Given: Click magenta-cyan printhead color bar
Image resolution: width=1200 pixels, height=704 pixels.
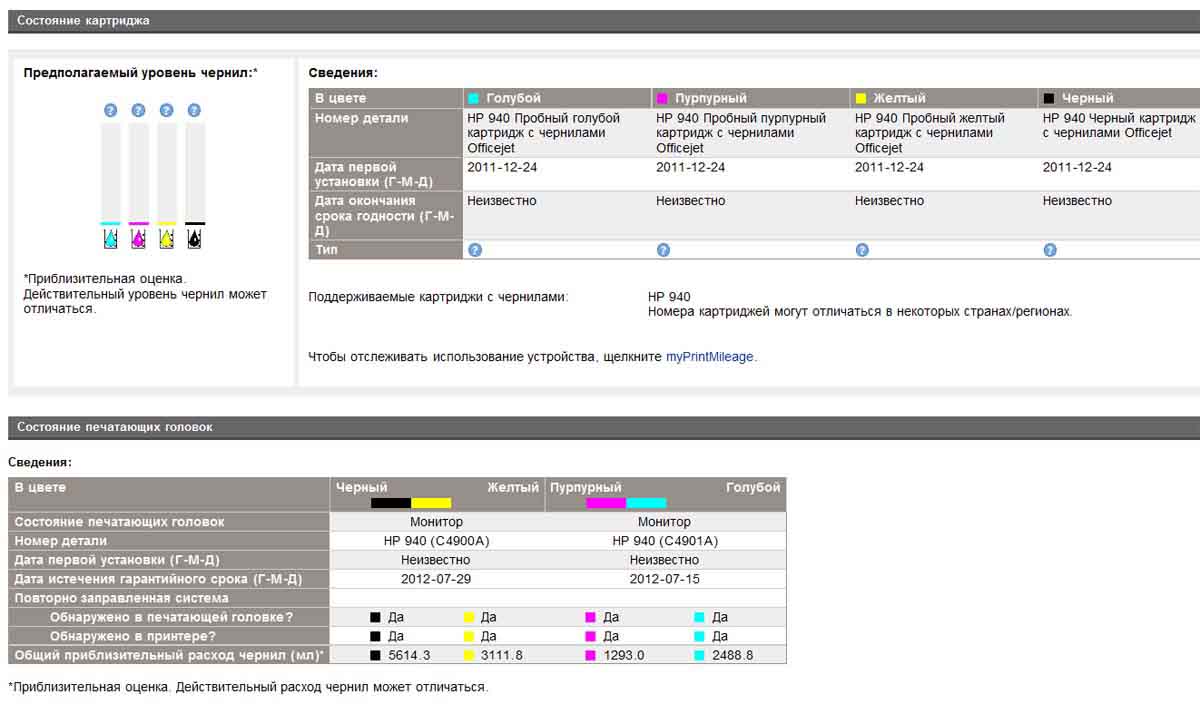Looking at the screenshot, I should click(x=626, y=503).
